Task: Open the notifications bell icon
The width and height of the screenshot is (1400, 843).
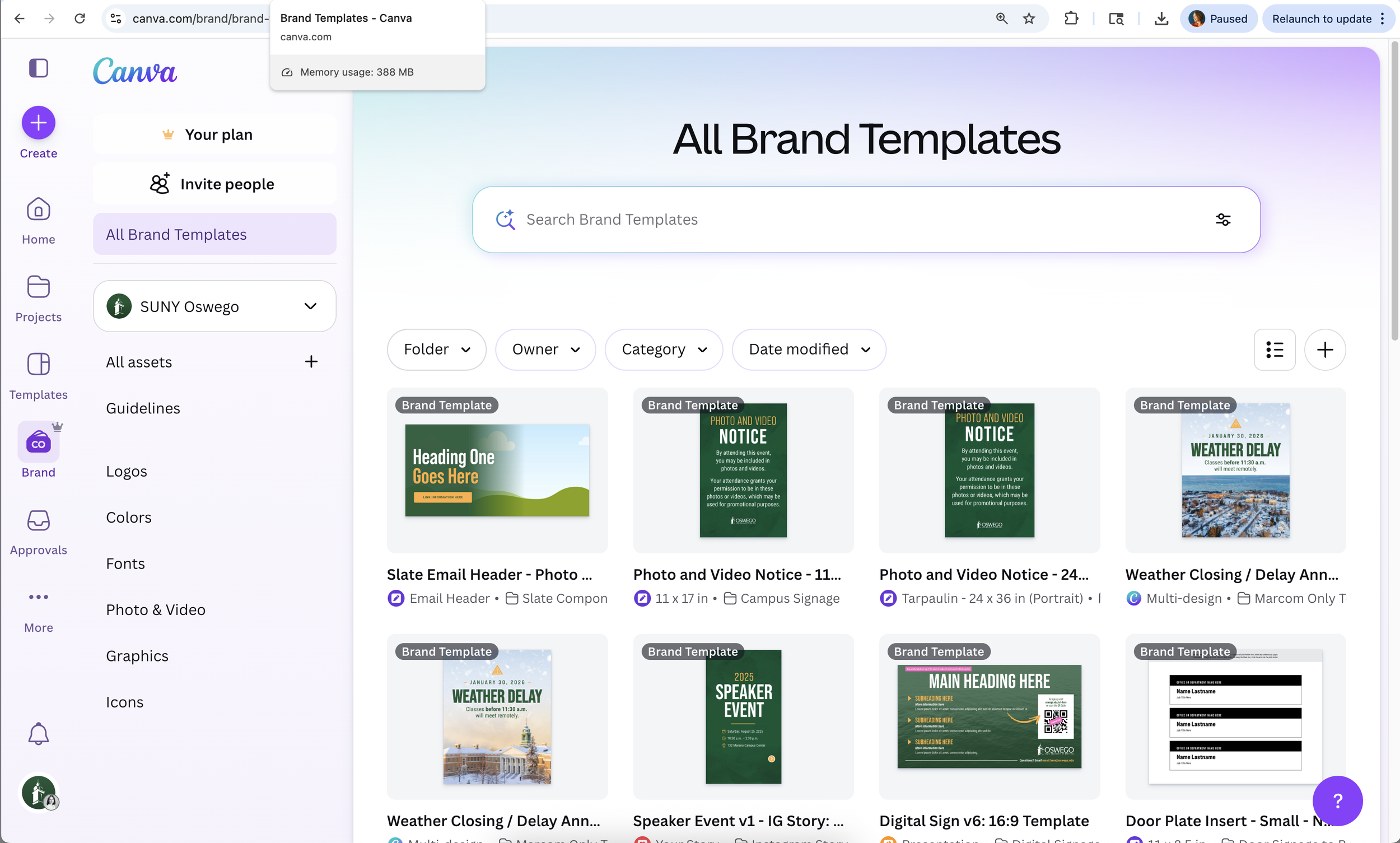Action: (39, 734)
